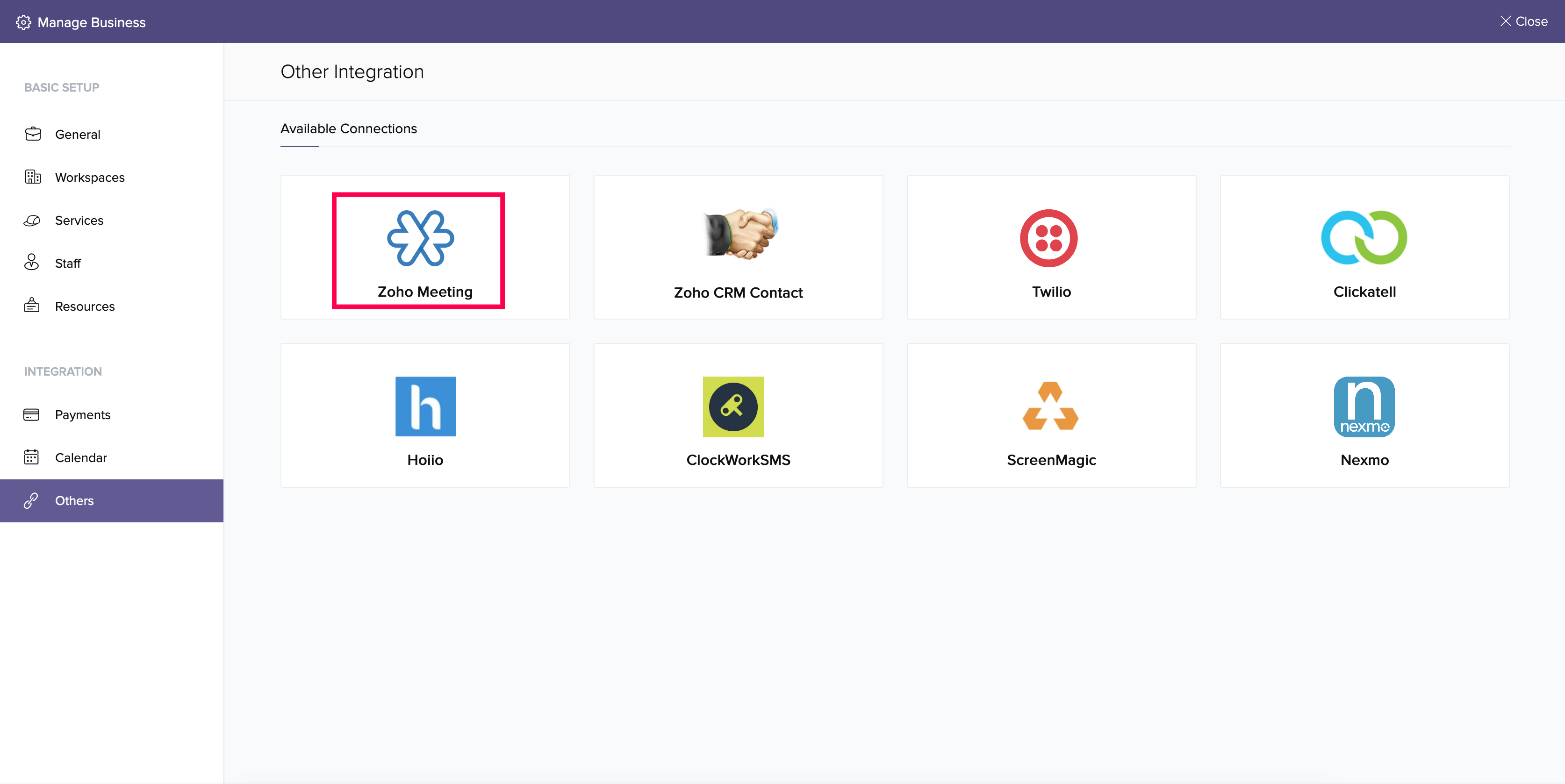This screenshot has height=784, width=1565.
Task: Open the Zoho CRM Contact handshake icon
Action: [x=740, y=233]
